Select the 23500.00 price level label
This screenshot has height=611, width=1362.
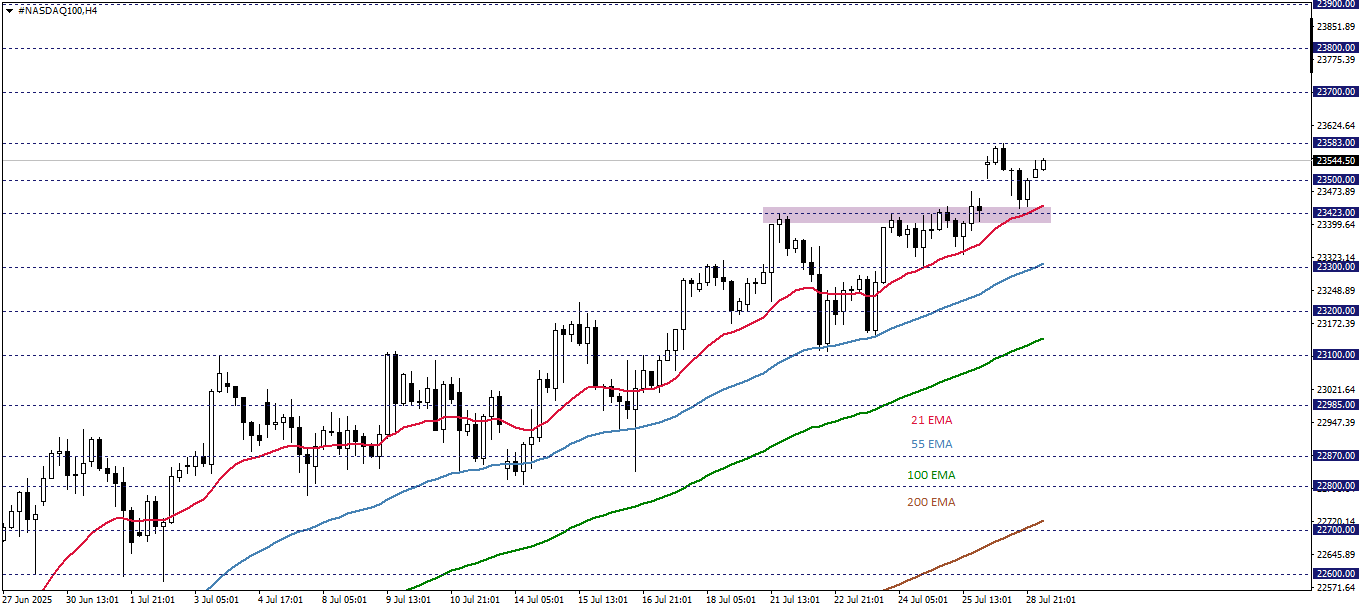point(1336,180)
